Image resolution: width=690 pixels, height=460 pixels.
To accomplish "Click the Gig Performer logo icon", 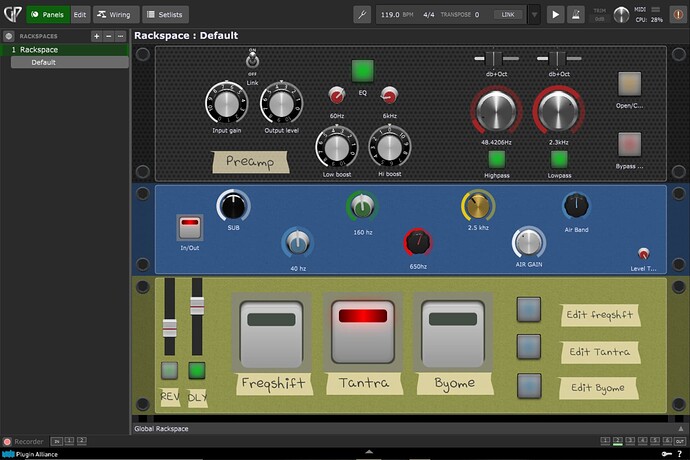I will point(13,14).
